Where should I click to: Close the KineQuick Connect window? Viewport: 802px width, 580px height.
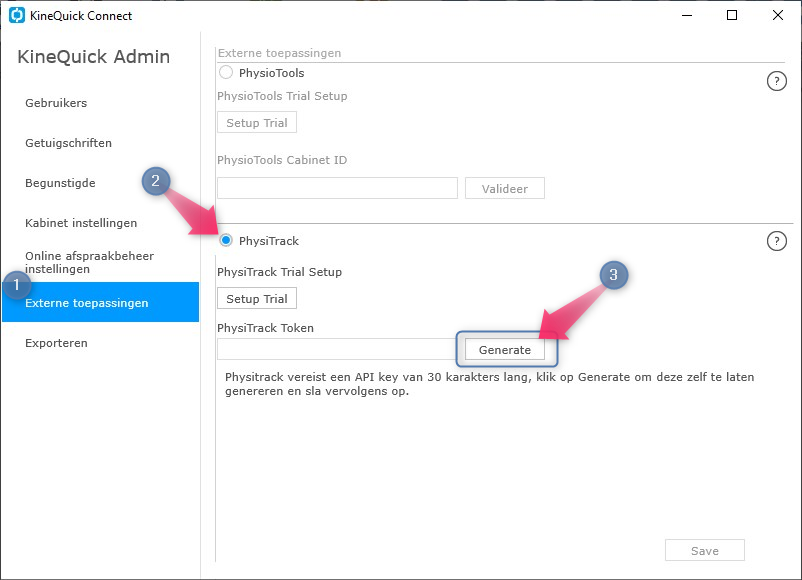(777, 15)
